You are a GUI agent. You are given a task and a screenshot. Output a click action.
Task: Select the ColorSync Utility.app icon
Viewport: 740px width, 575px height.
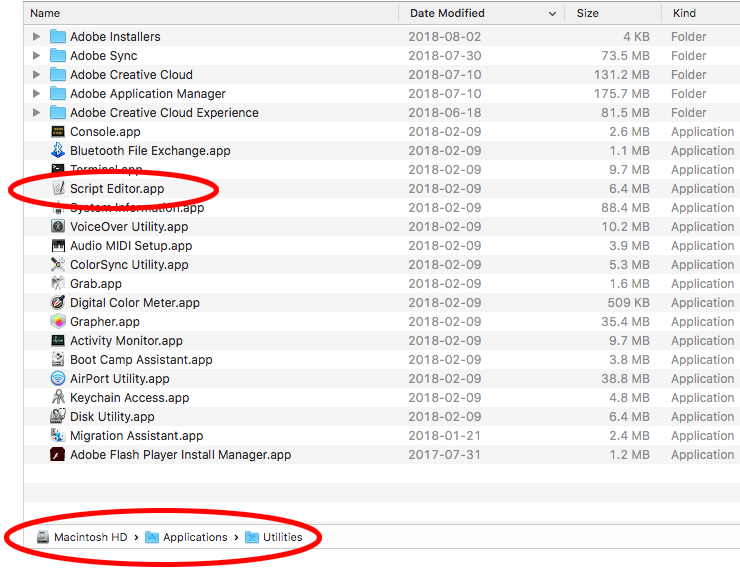pyautogui.click(x=58, y=264)
